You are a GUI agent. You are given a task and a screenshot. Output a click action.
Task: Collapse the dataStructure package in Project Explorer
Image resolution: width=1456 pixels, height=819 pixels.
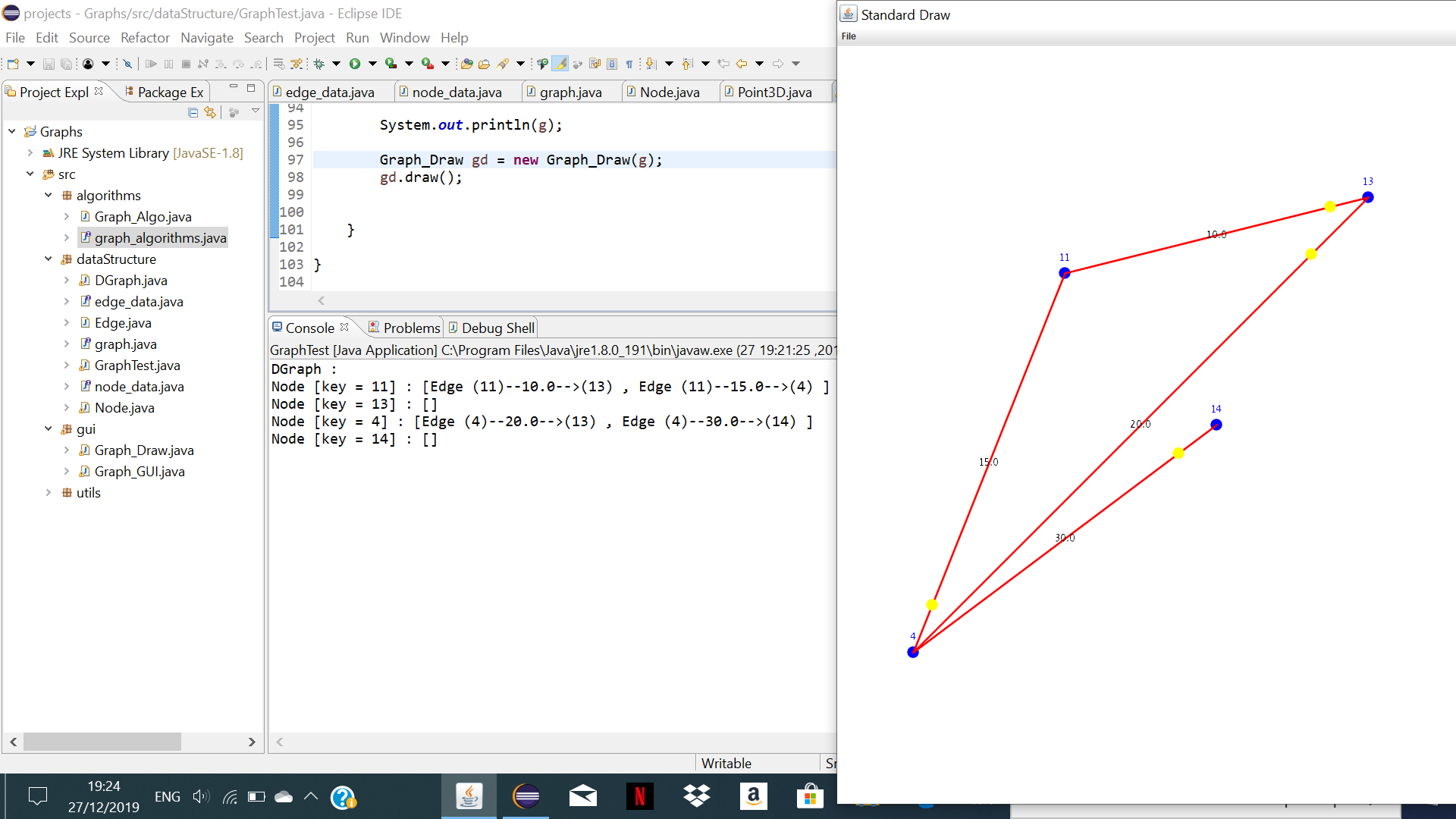49,259
